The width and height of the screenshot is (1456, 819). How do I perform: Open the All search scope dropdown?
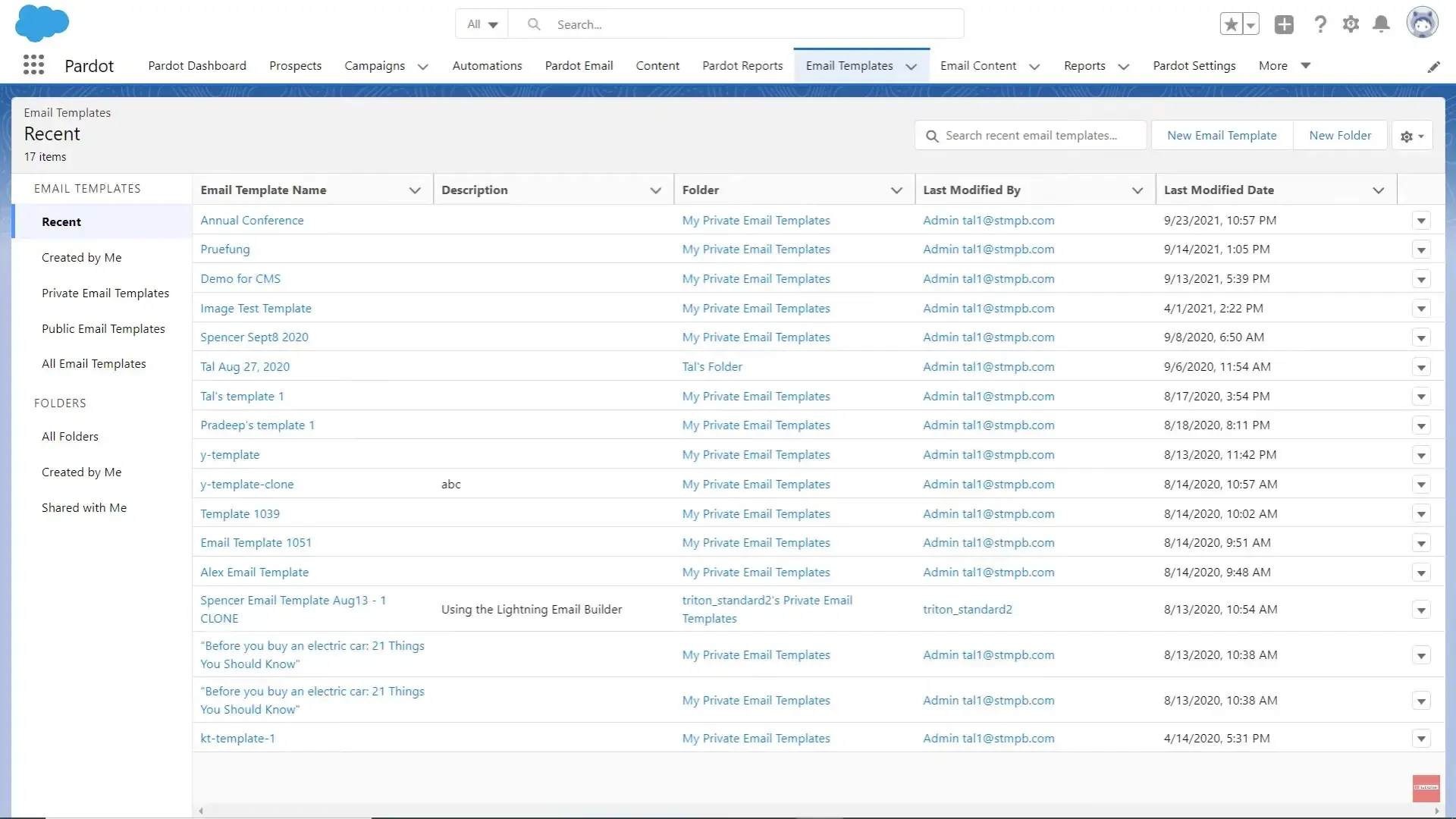pyautogui.click(x=482, y=24)
